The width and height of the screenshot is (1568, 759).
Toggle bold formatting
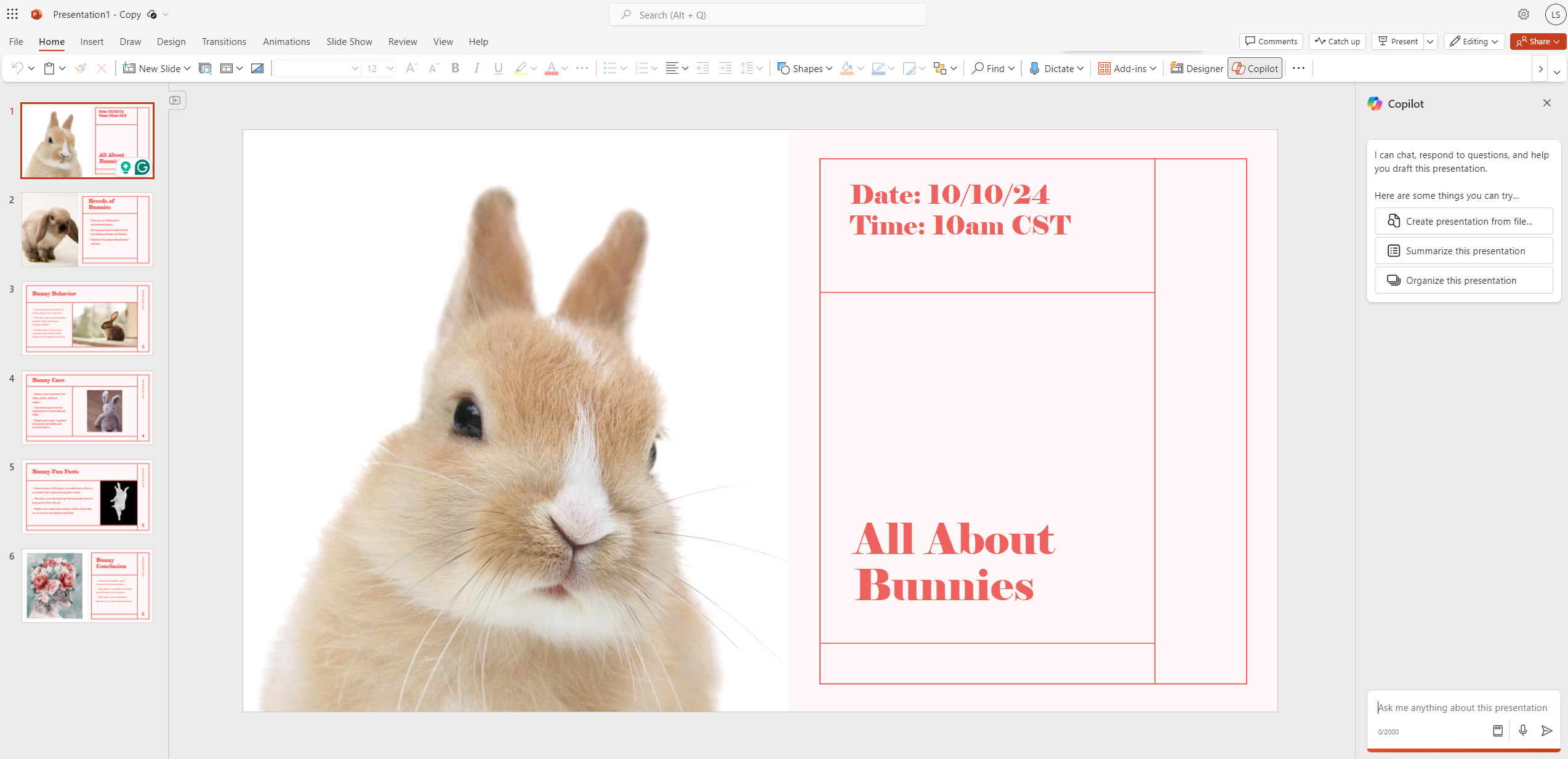click(454, 68)
